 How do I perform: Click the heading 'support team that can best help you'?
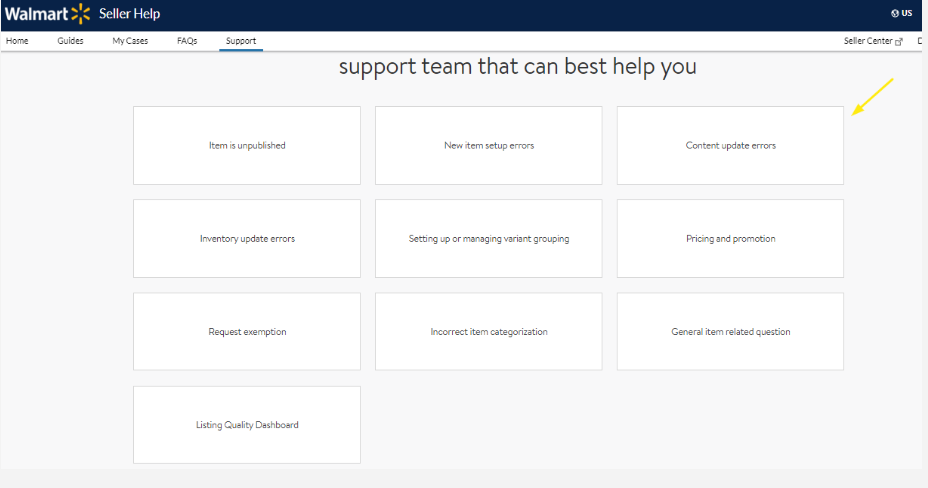[517, 66]
